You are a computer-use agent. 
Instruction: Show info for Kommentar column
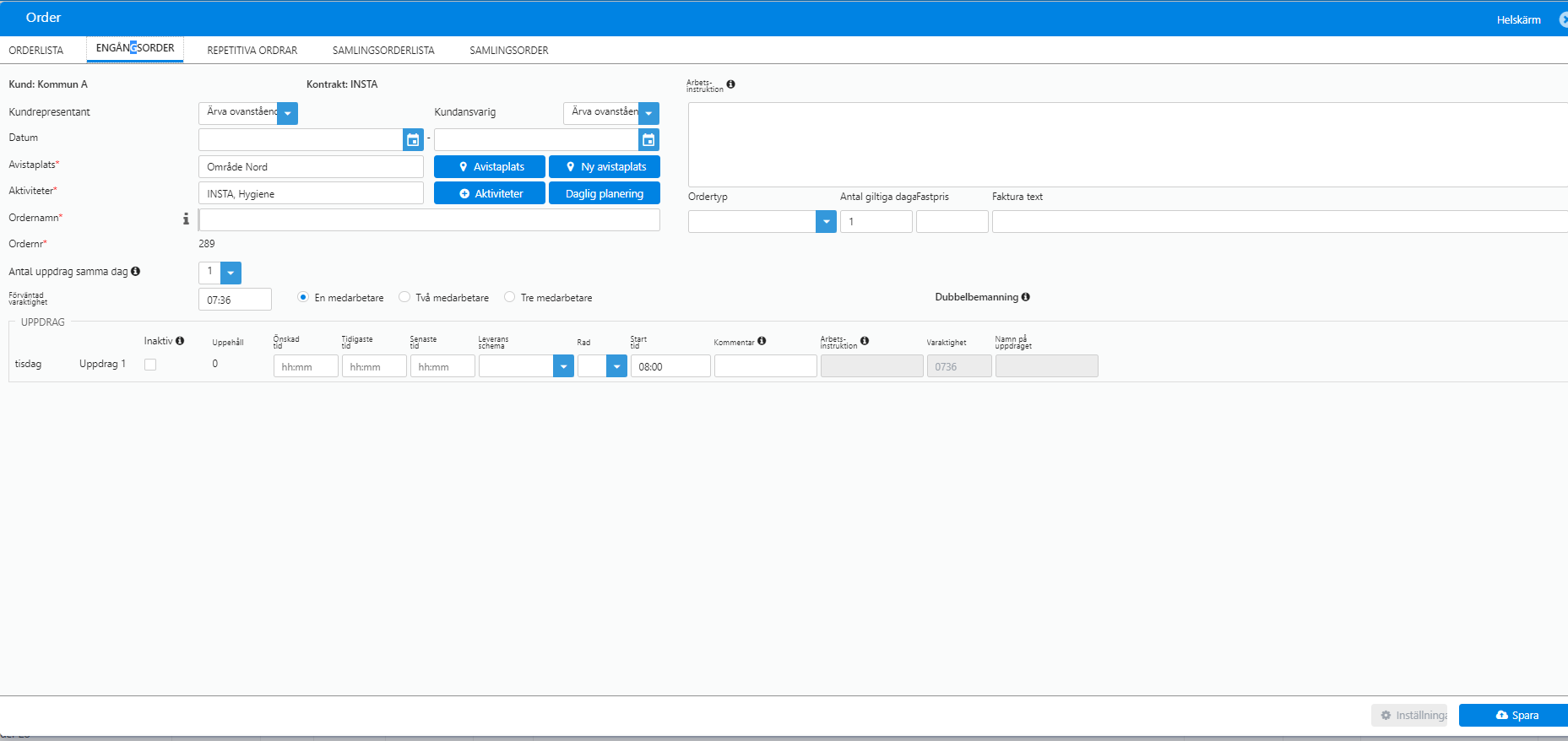pos(762,341)
